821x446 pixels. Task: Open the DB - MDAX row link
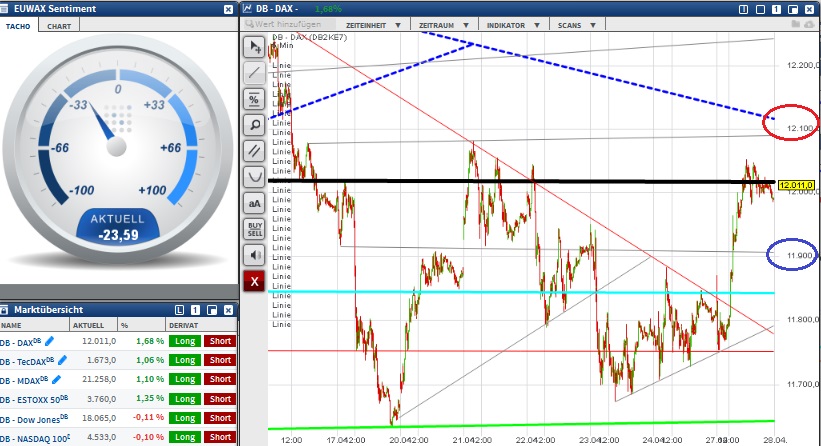(x=24, y=380)
